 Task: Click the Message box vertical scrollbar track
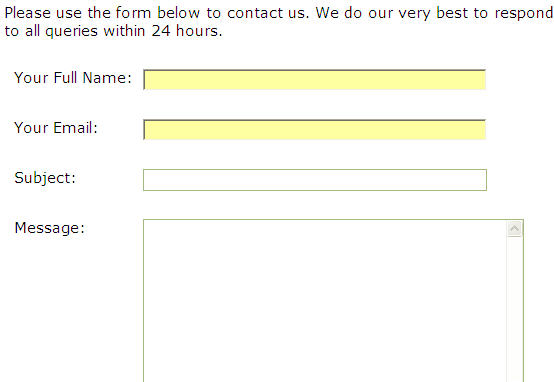point(514,309)
